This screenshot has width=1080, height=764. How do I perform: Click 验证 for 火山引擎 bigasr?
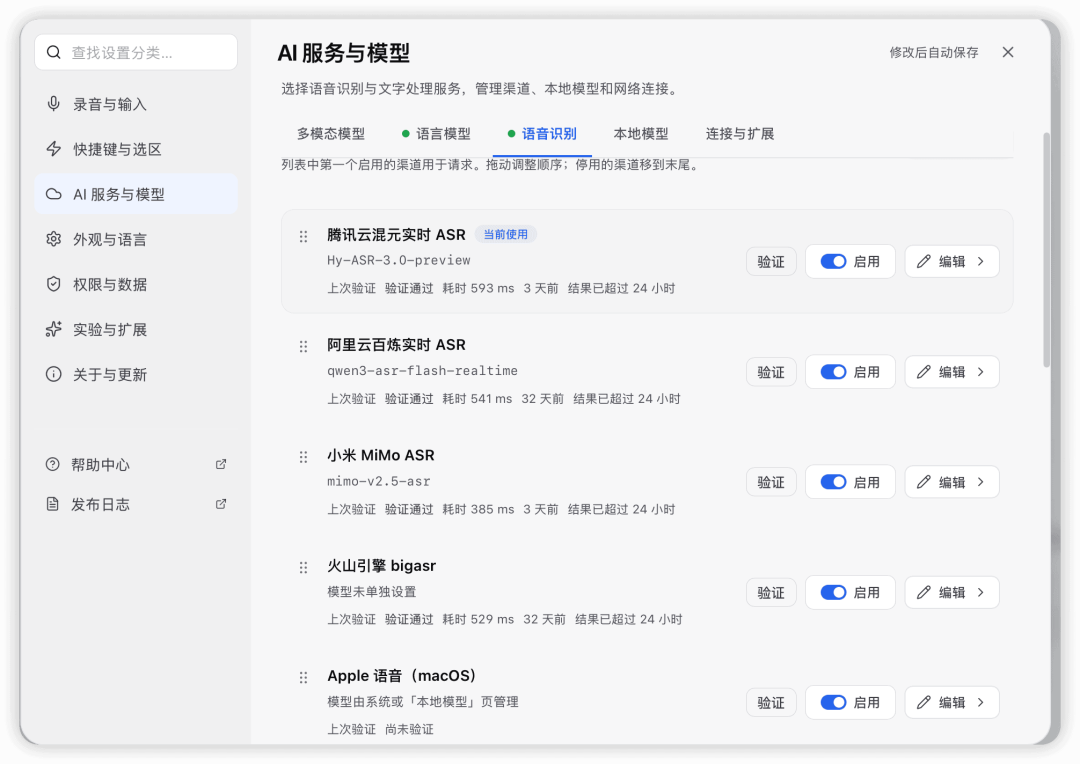coord(771,592)
